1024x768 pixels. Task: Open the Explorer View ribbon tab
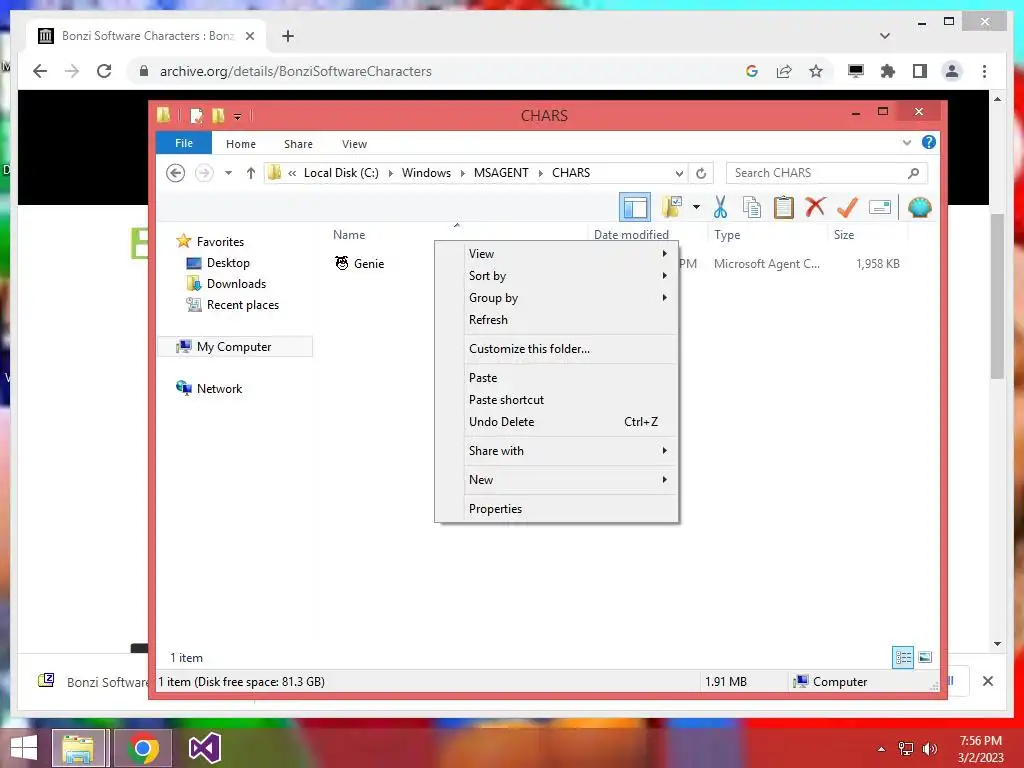354,144
